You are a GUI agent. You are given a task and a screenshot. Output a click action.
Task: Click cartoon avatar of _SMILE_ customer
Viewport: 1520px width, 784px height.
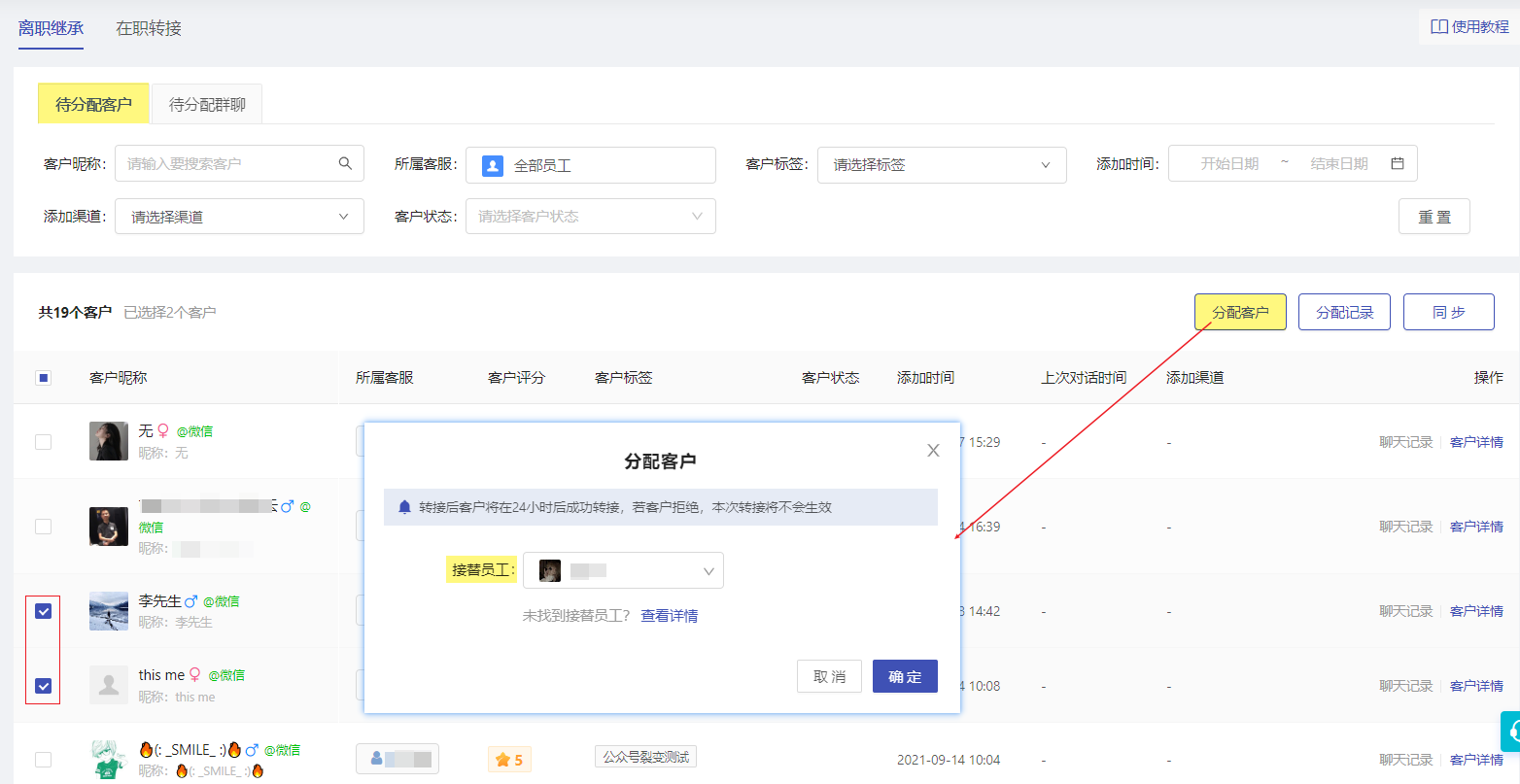(109, 760)
